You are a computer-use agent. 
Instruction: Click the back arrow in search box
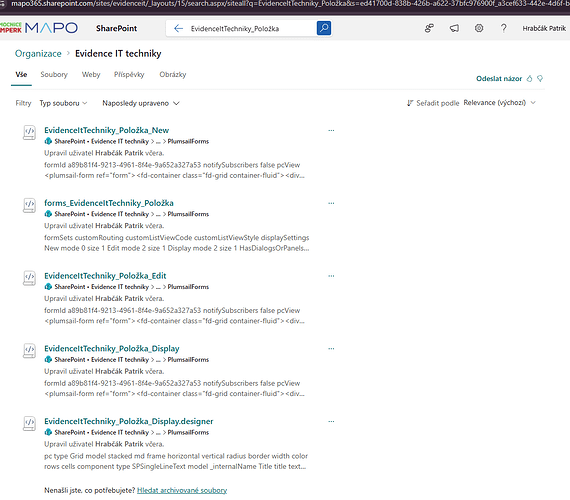tap(178, 28)
